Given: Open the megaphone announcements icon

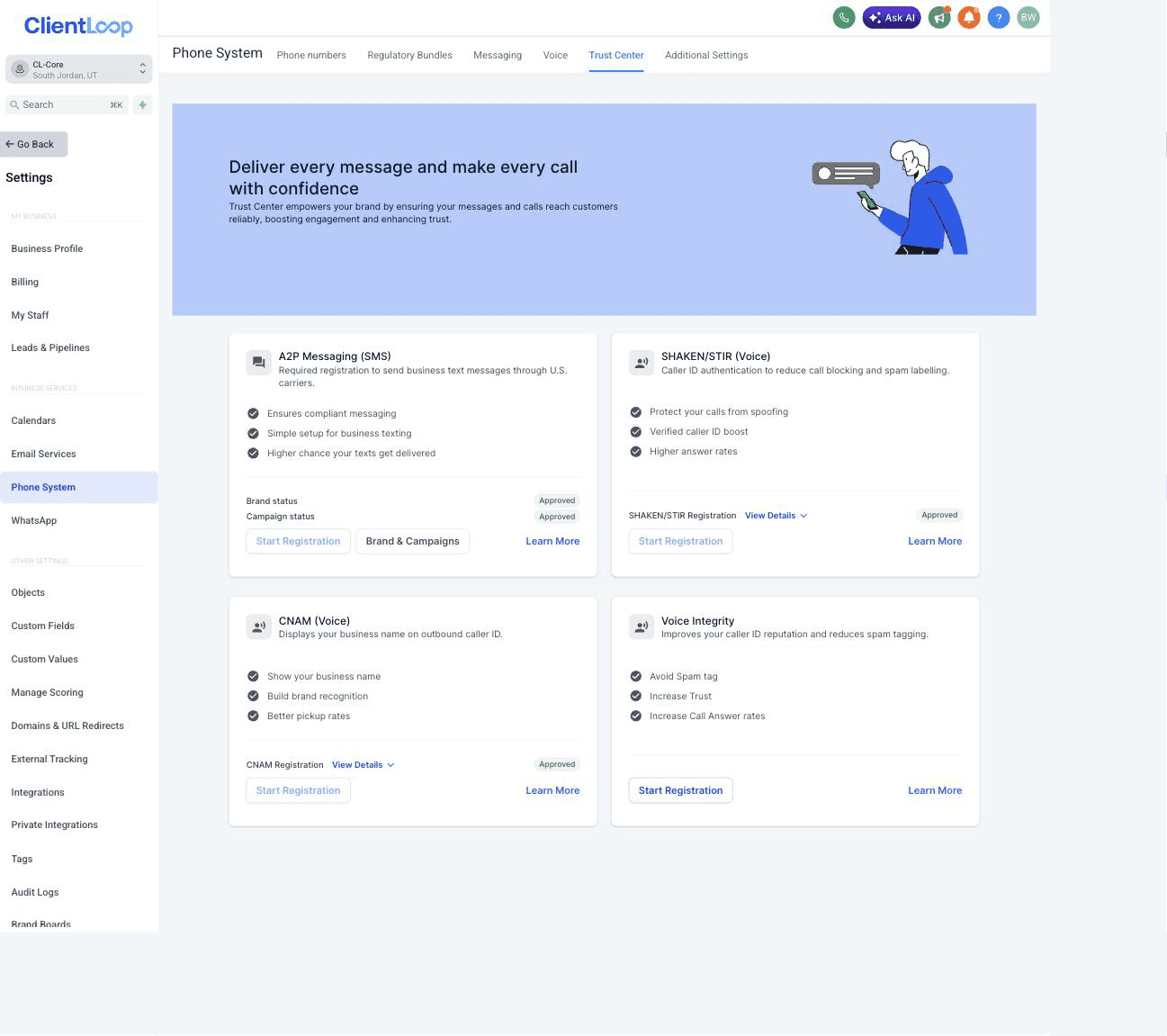Looking at the screenshot, I should (939, 17).
